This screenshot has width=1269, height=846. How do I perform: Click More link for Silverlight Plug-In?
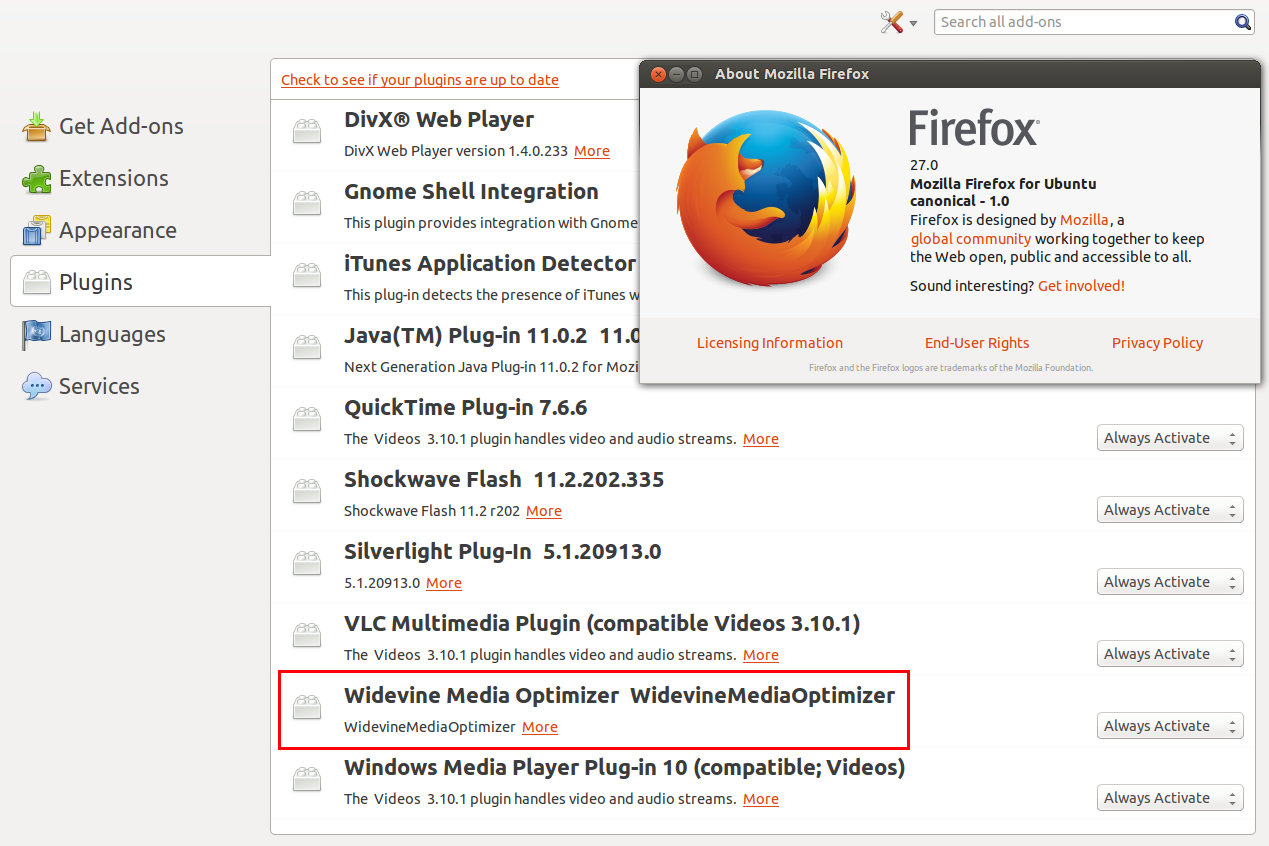click(444, 583)
